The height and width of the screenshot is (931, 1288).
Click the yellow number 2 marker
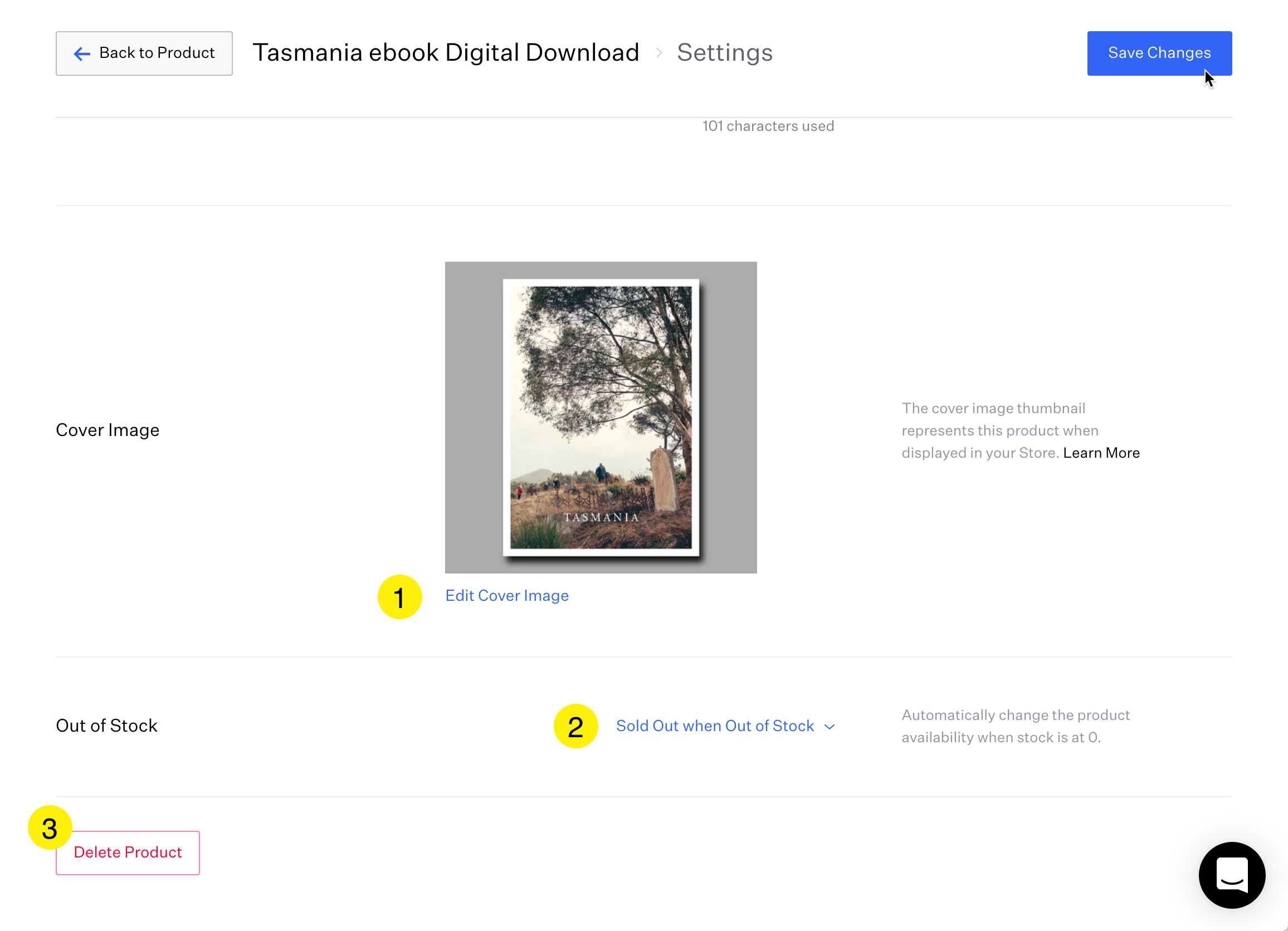575,726
